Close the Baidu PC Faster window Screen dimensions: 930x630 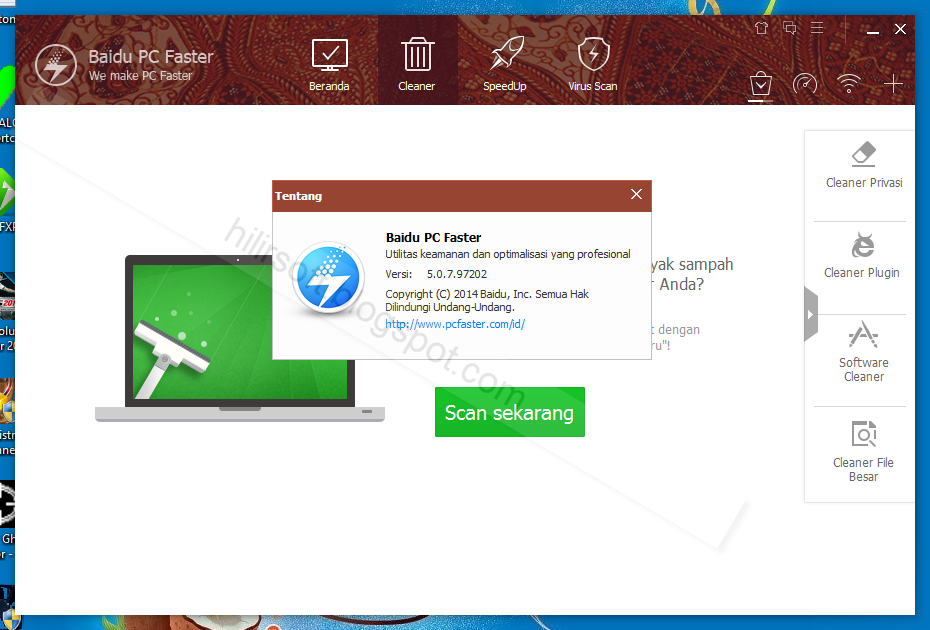(x=900, y=29)
